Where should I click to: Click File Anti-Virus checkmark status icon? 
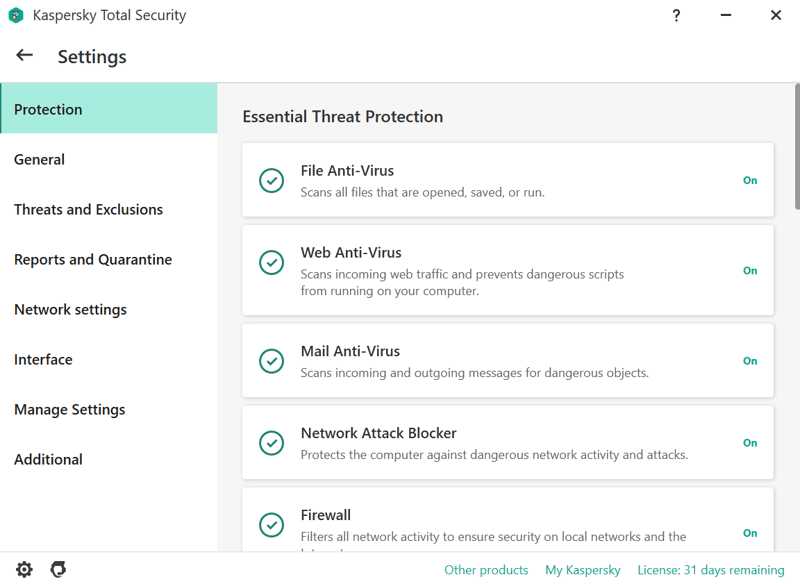[271, 181]
